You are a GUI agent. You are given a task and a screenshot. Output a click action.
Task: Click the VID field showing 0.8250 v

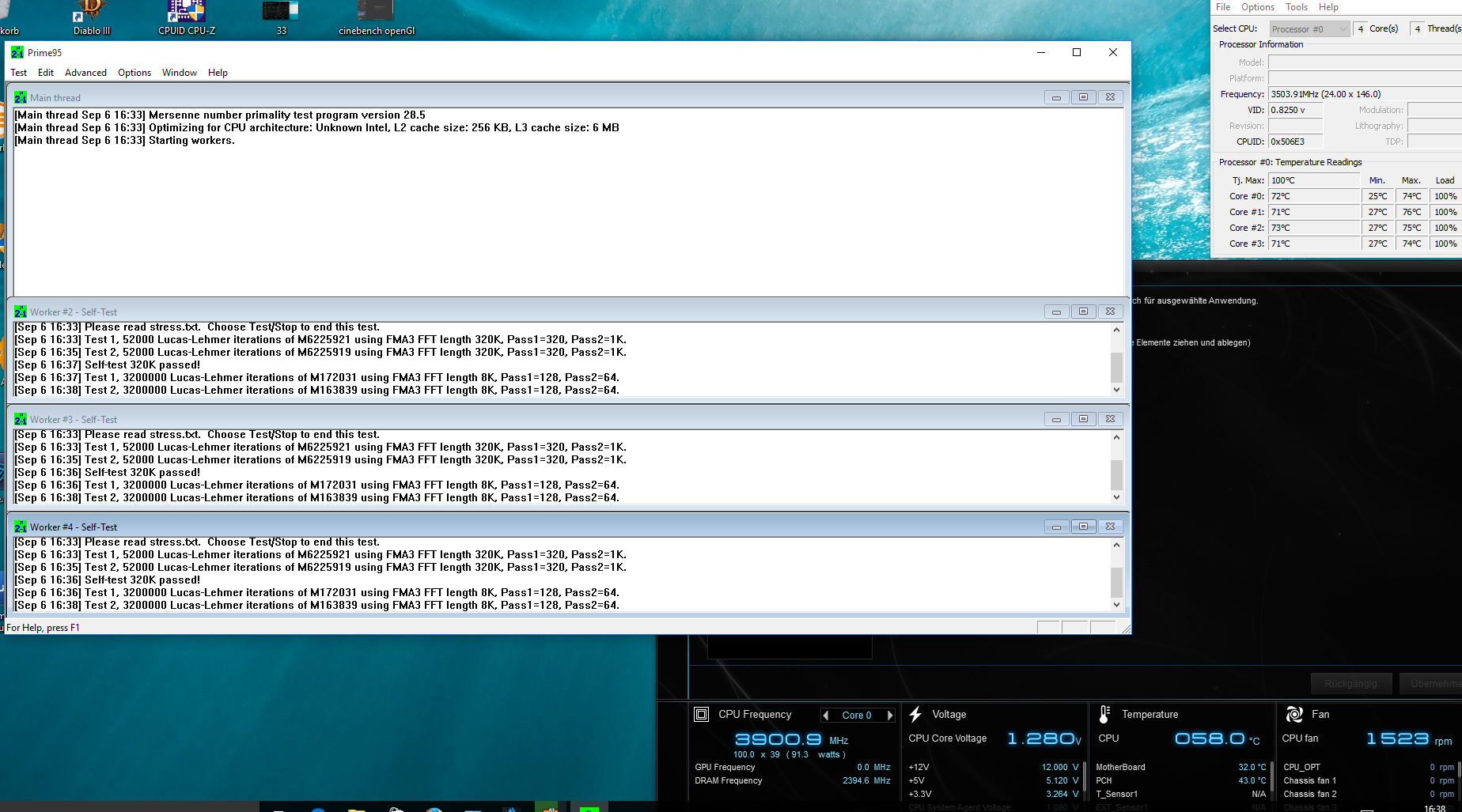click(x=1295, y=110)
